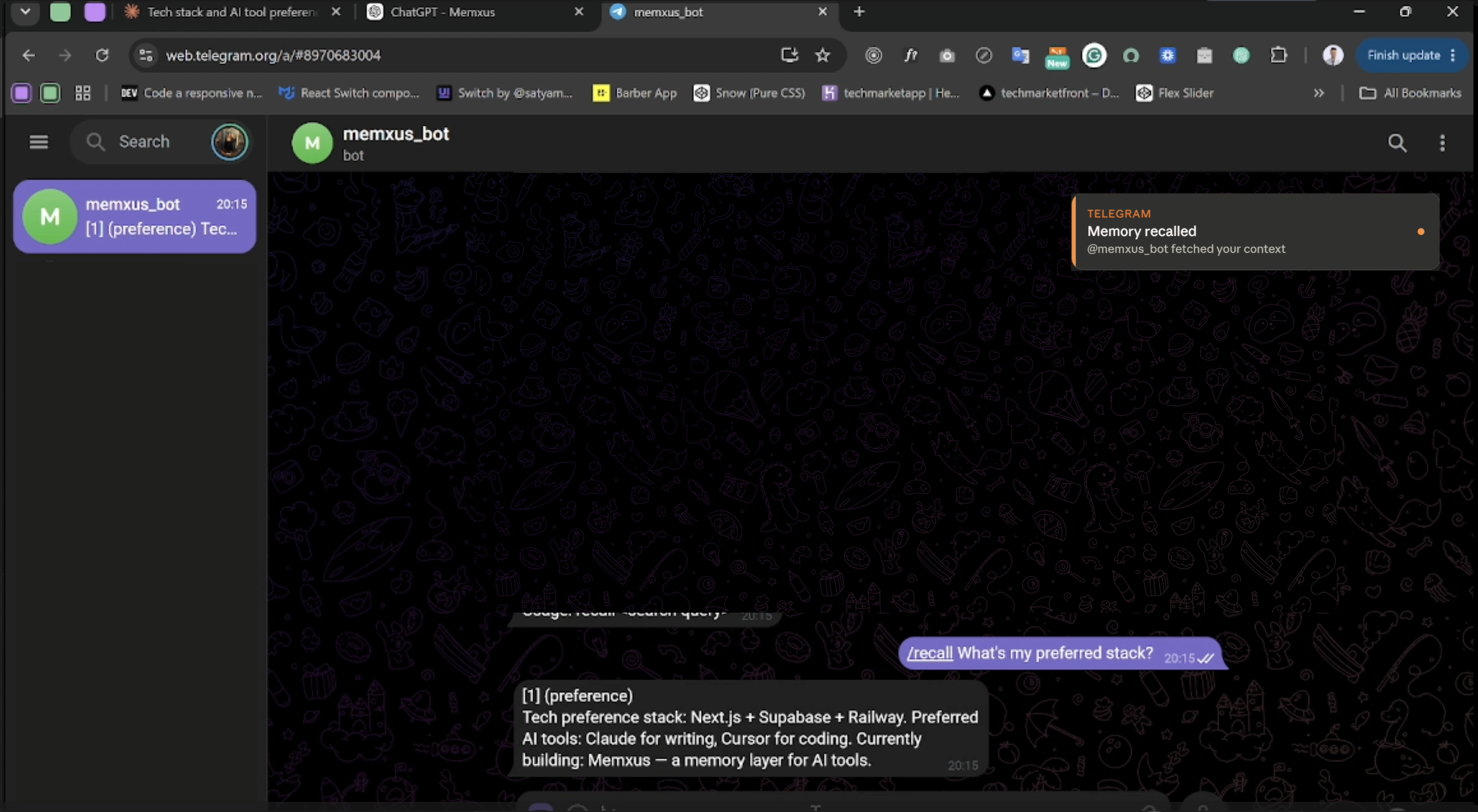Close the memxus_bot tab
The image size is (1478, 812).
pos(823,11)
